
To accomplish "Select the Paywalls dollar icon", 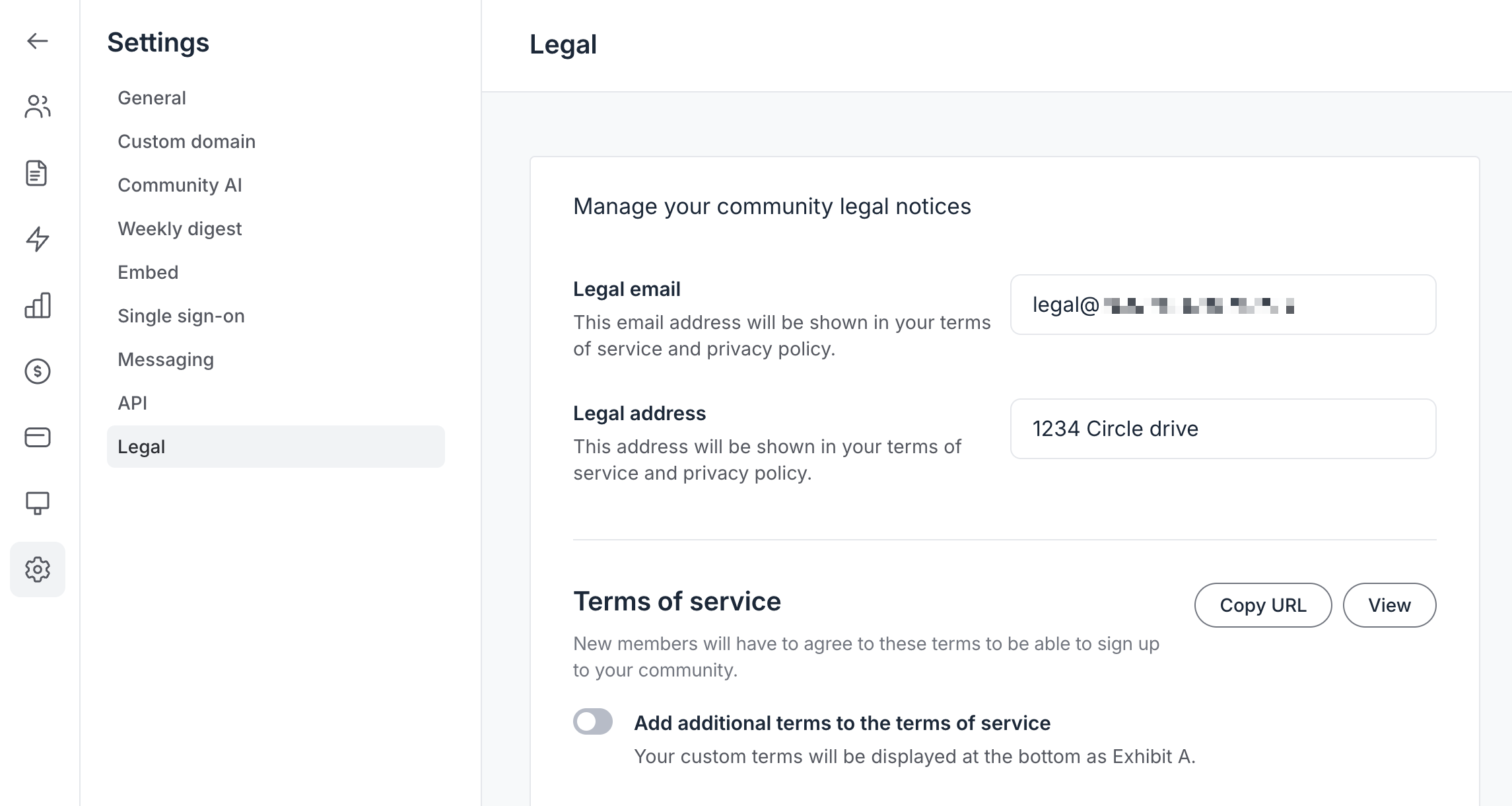I will (x=38, y=371).
